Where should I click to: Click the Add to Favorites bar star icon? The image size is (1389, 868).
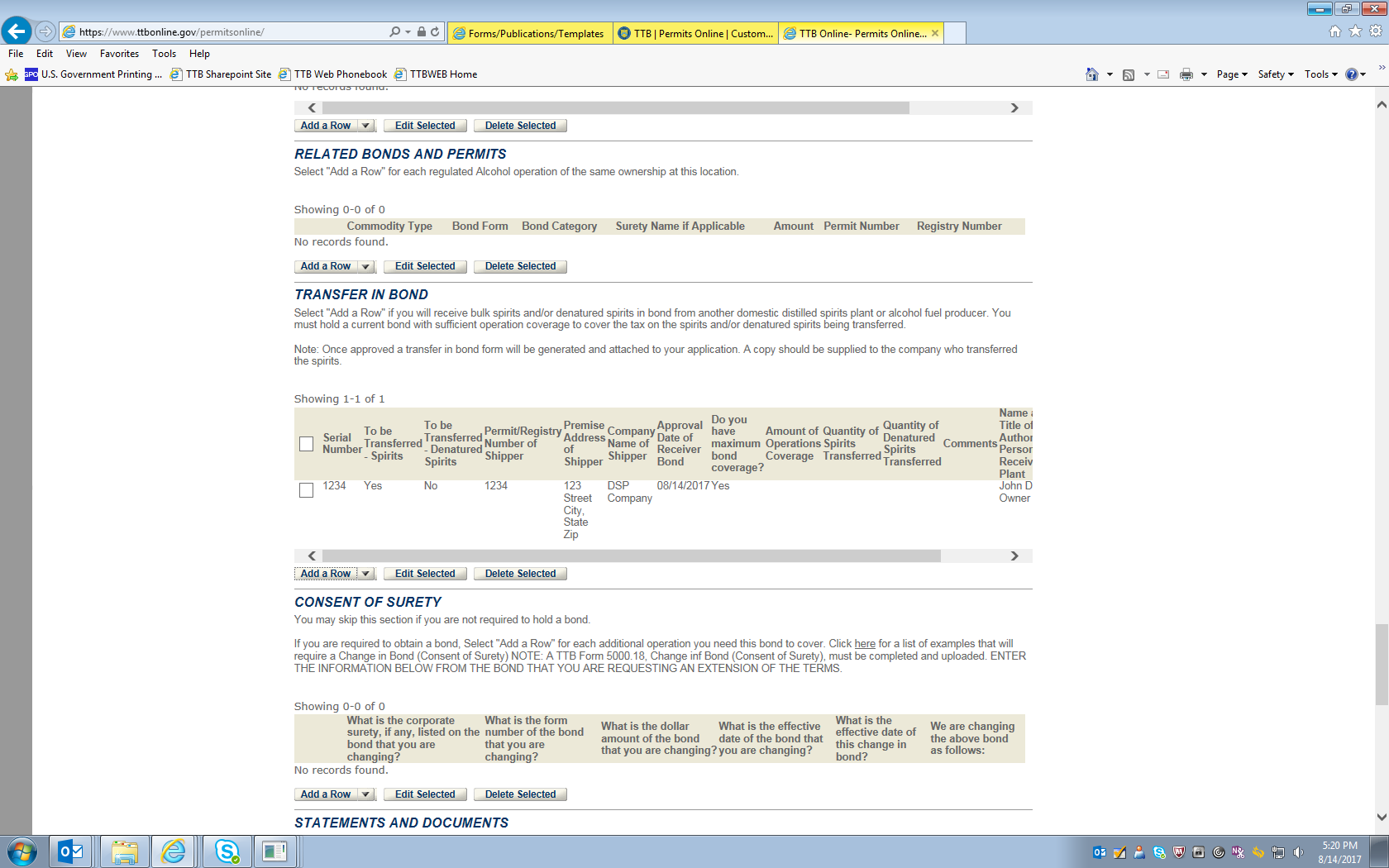point(12,74)
